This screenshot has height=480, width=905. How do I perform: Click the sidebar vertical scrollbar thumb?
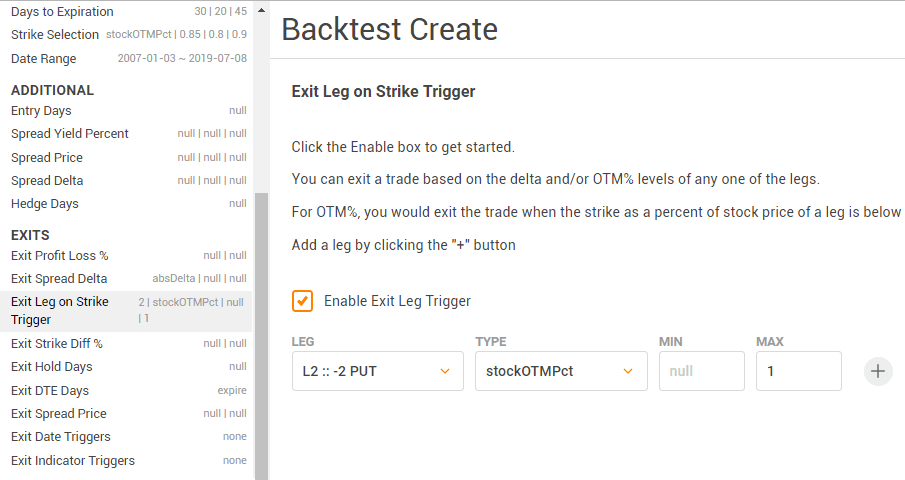[x=261, y=336]
